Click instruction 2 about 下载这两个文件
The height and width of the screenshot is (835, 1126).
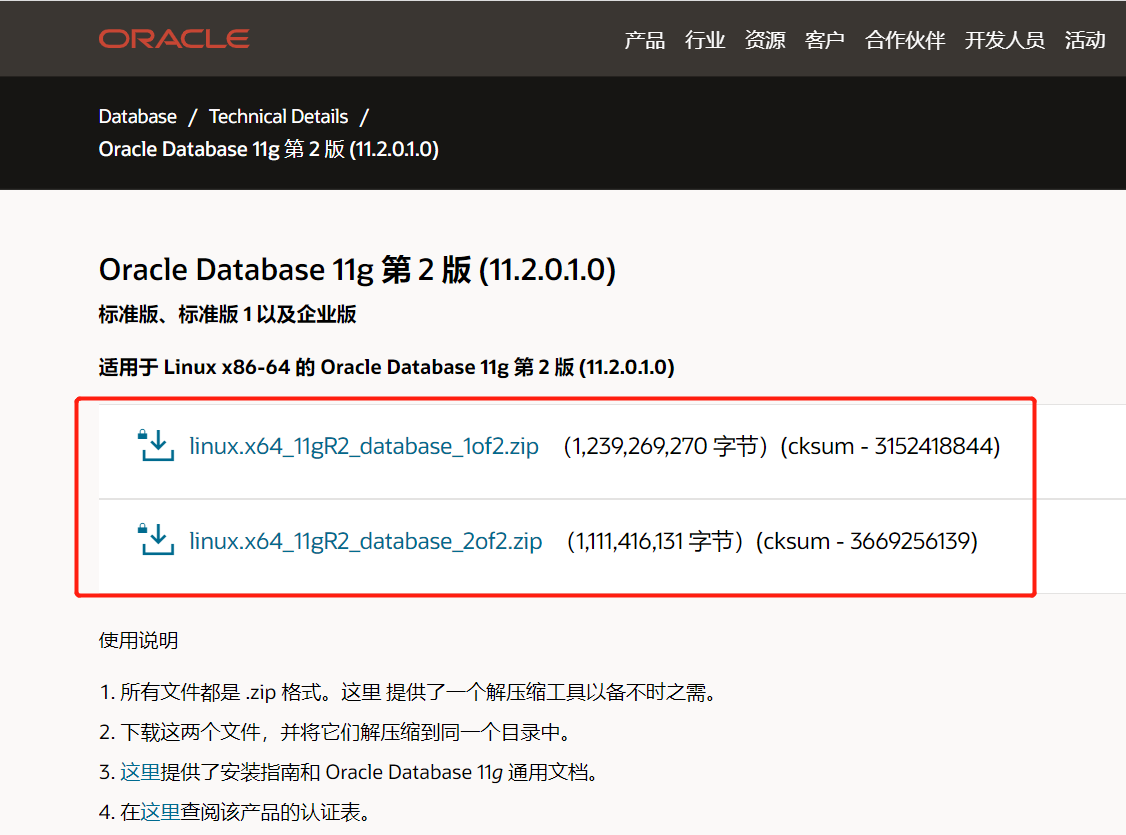tap(336, 732)
